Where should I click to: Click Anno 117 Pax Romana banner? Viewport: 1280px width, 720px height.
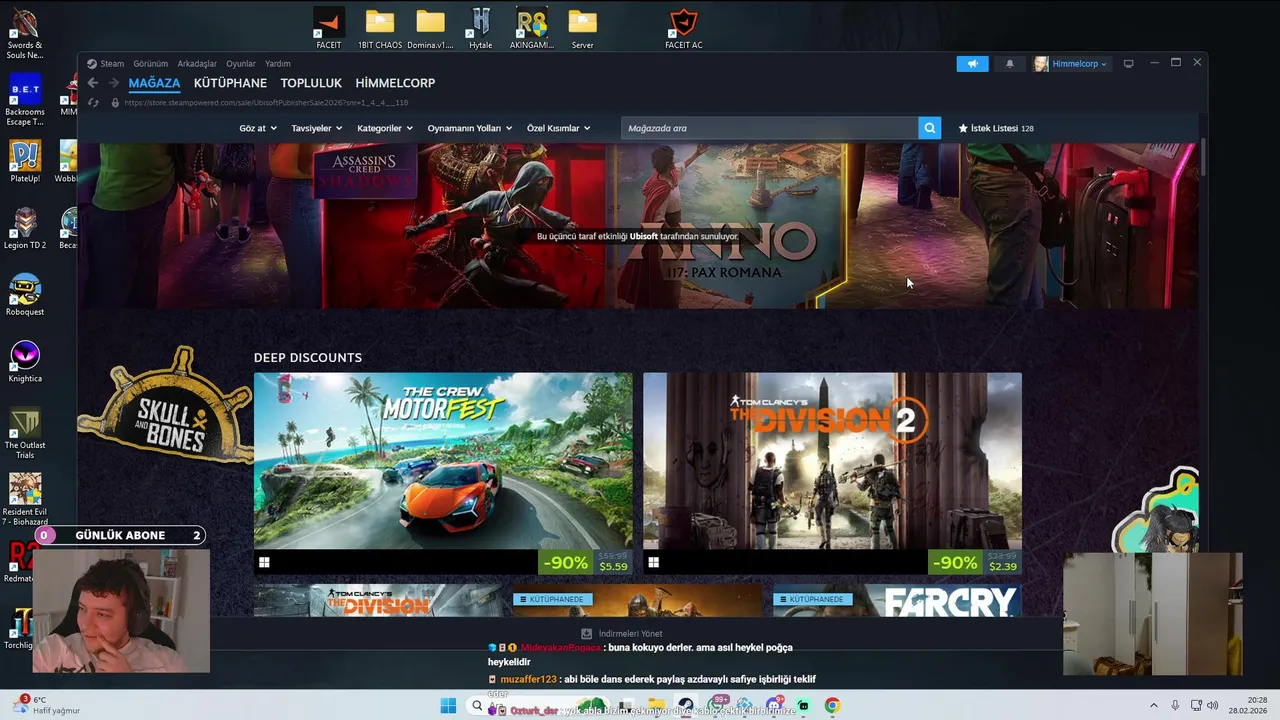pyautogui.click(x=730, y=225)
